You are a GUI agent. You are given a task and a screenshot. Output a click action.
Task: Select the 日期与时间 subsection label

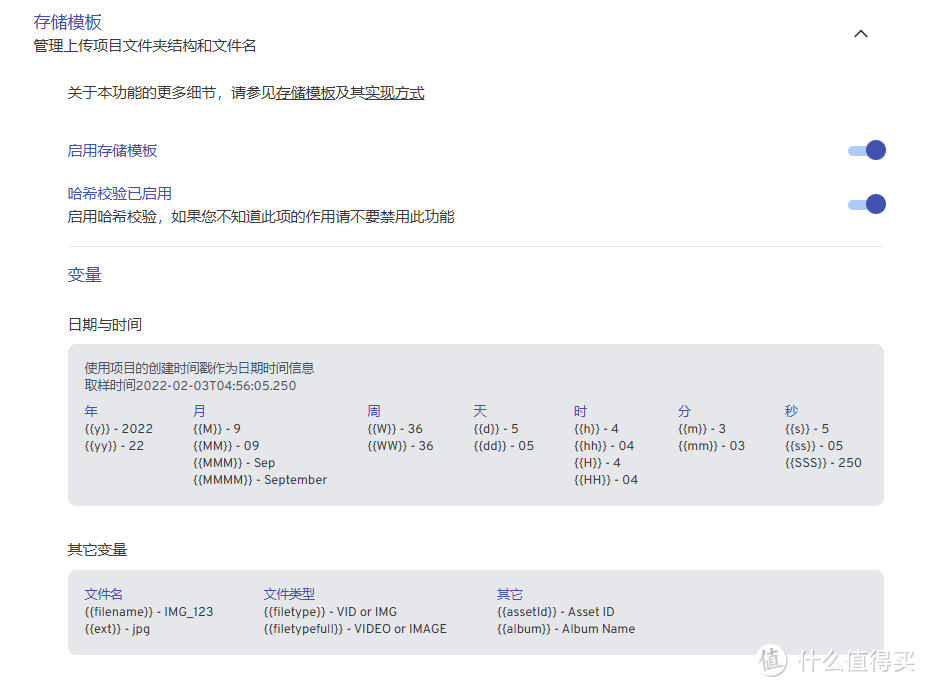pos(104,325)
